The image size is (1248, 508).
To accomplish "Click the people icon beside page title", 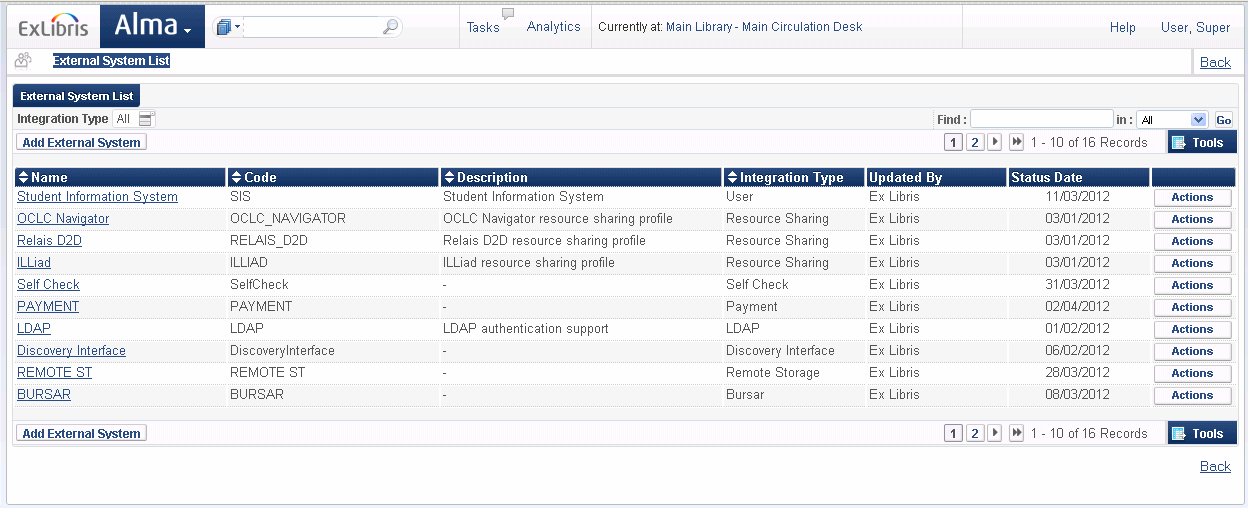I will point(22,60).
